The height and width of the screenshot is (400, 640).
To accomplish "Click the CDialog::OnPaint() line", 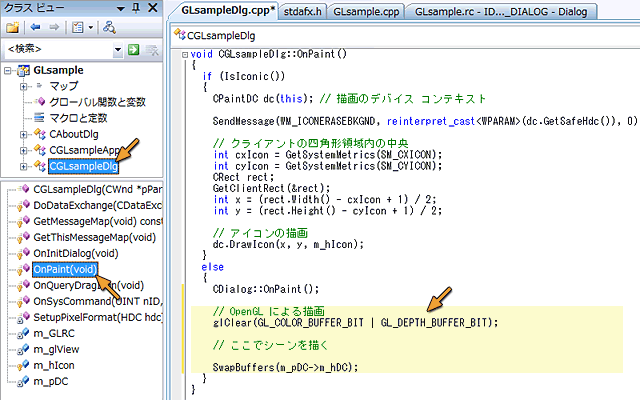I will tap(266, 289).
